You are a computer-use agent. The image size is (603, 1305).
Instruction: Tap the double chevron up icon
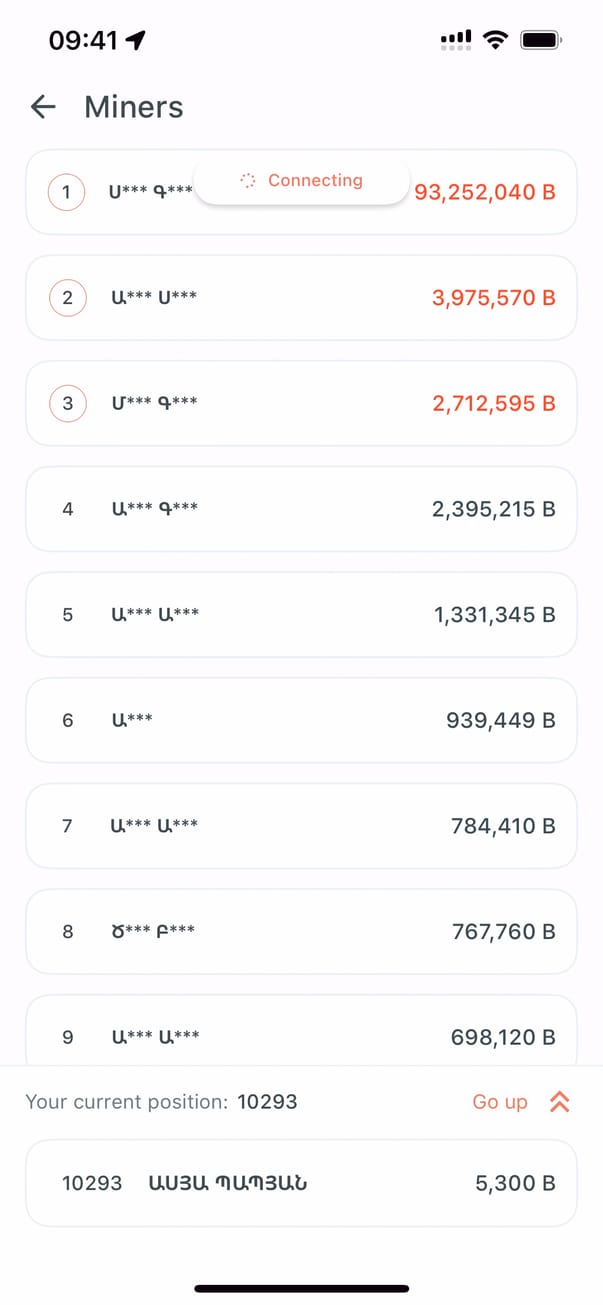559,1102
